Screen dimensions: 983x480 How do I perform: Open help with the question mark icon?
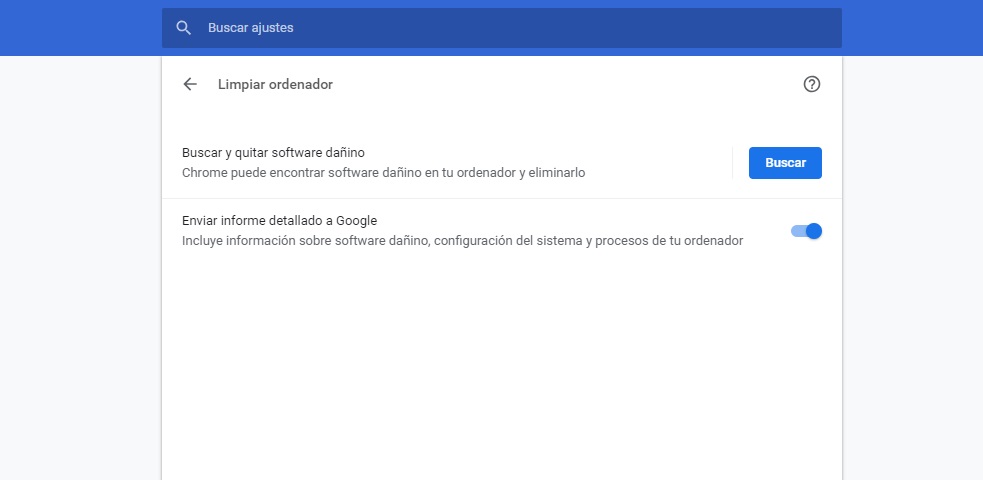tap(812, 85)
